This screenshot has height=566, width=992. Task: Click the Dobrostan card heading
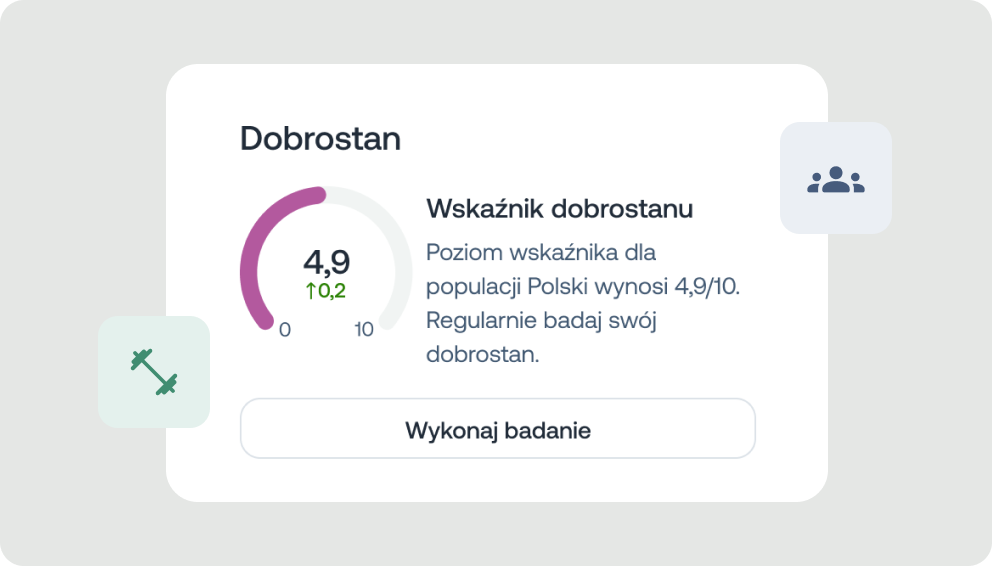click(x=320, y=138)
